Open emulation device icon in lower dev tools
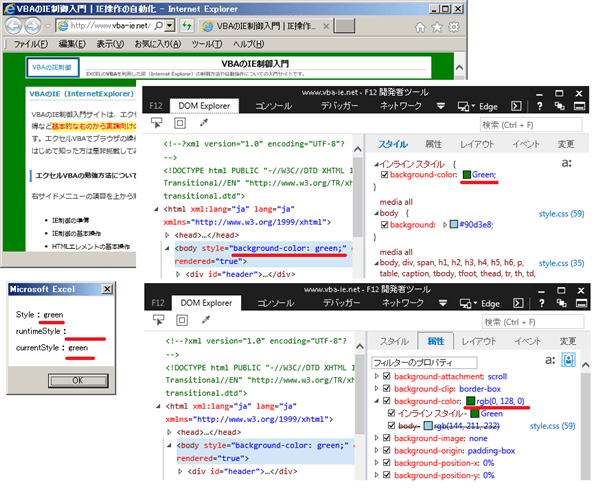This screenshot has height=489, width=600. click(x=466, y=303)
